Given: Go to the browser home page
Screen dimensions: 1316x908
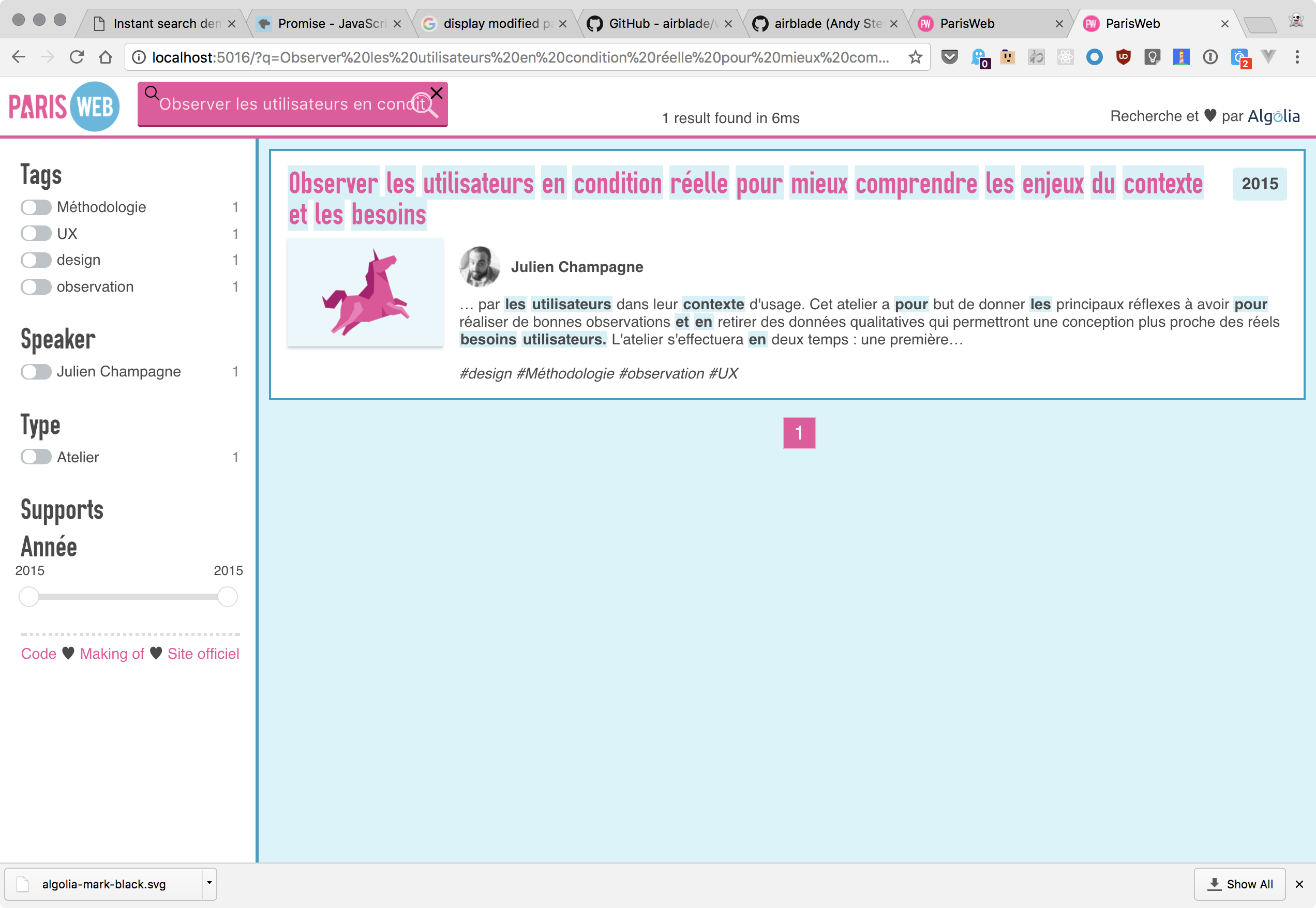Looking at the screenshot, I should pyautogui.click(x=106, y=57).
